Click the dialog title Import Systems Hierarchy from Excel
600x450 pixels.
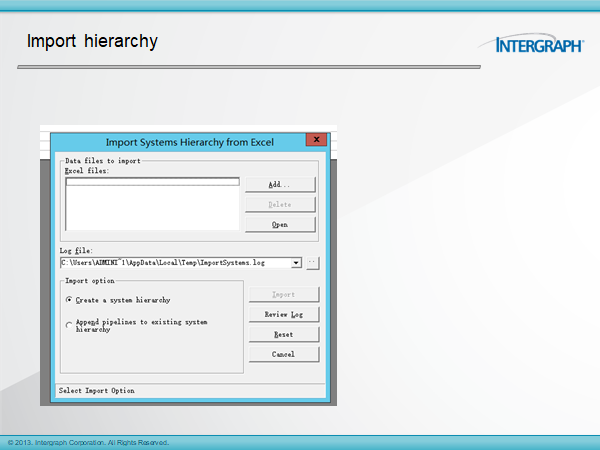189,142
